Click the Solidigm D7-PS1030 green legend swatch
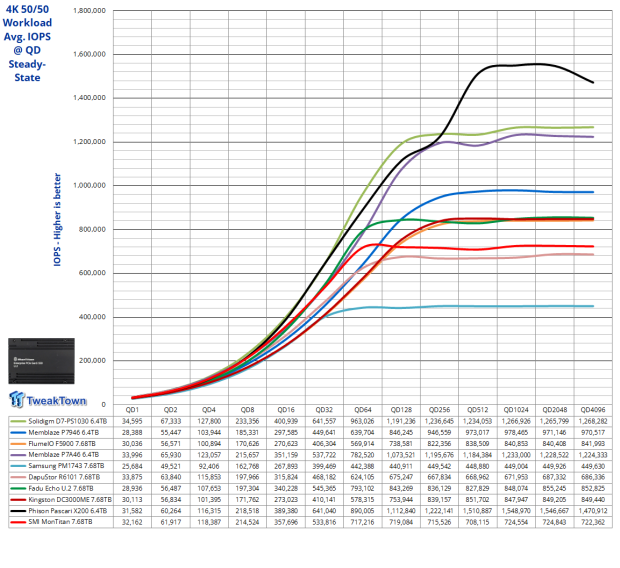Viewport: 620px width, 568px height. click(x=18, y=422)
